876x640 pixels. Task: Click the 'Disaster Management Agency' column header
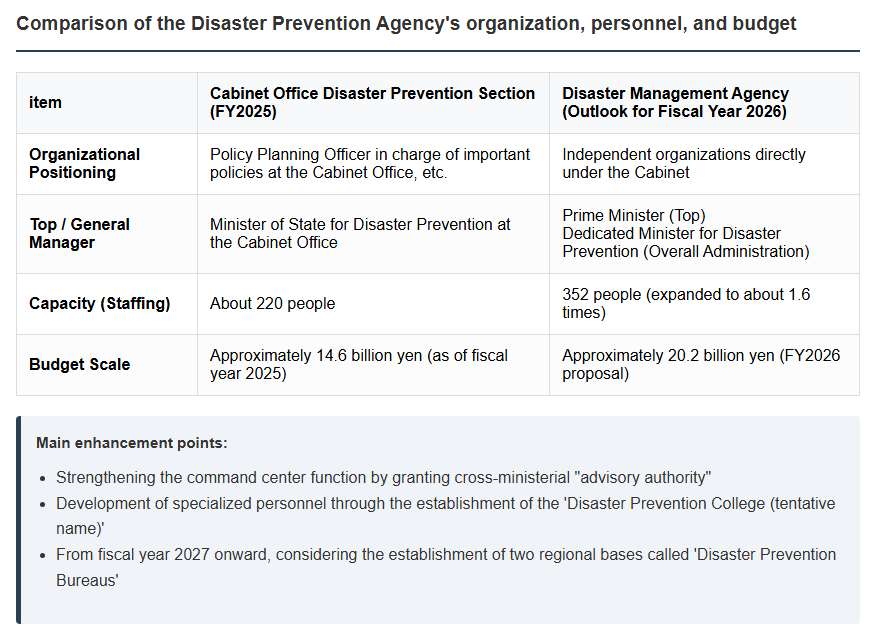click(704, 103)
